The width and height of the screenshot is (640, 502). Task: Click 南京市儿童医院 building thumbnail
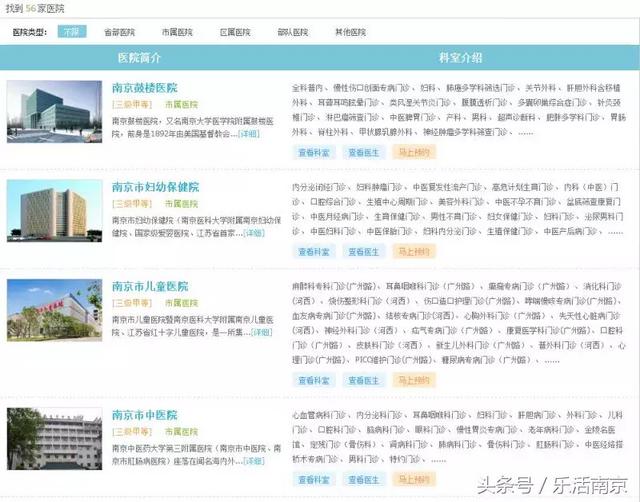pyautogui.click(x=54, y=310)
